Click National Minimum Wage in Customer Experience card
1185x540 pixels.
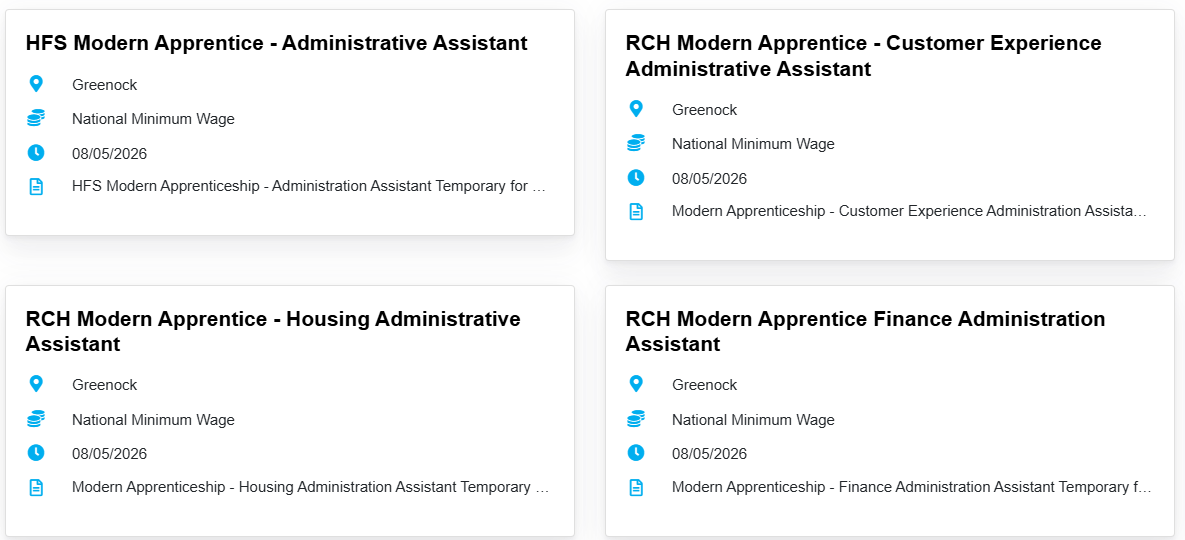coord(753,144)
